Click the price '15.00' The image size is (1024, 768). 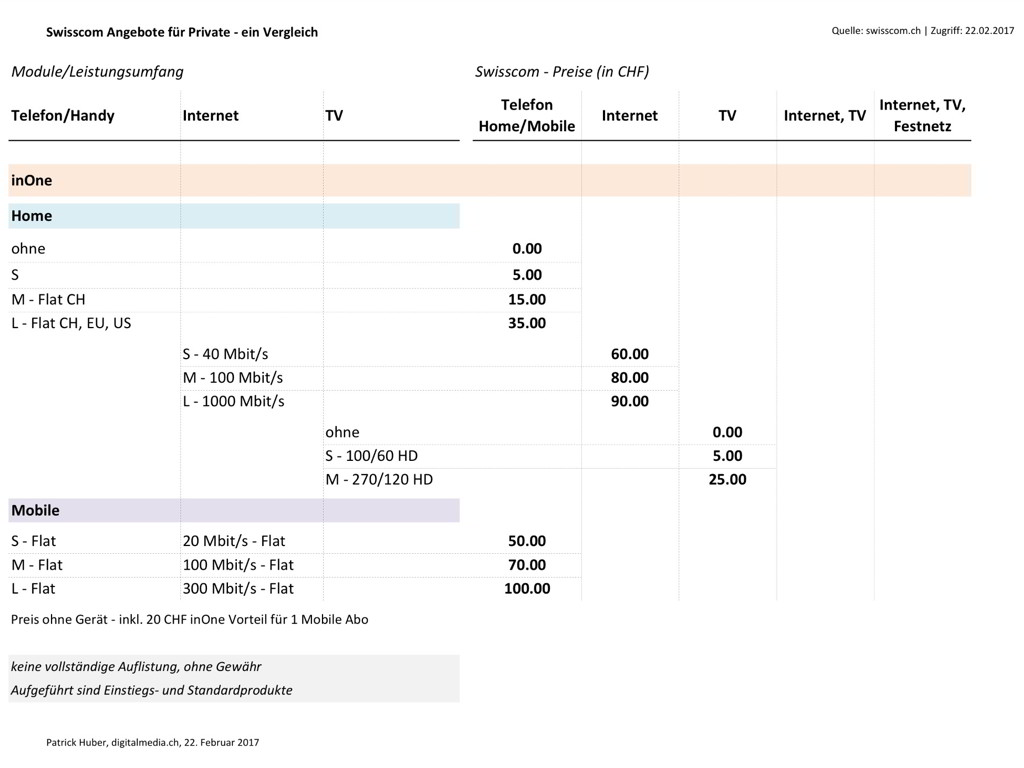coord(527,300)
